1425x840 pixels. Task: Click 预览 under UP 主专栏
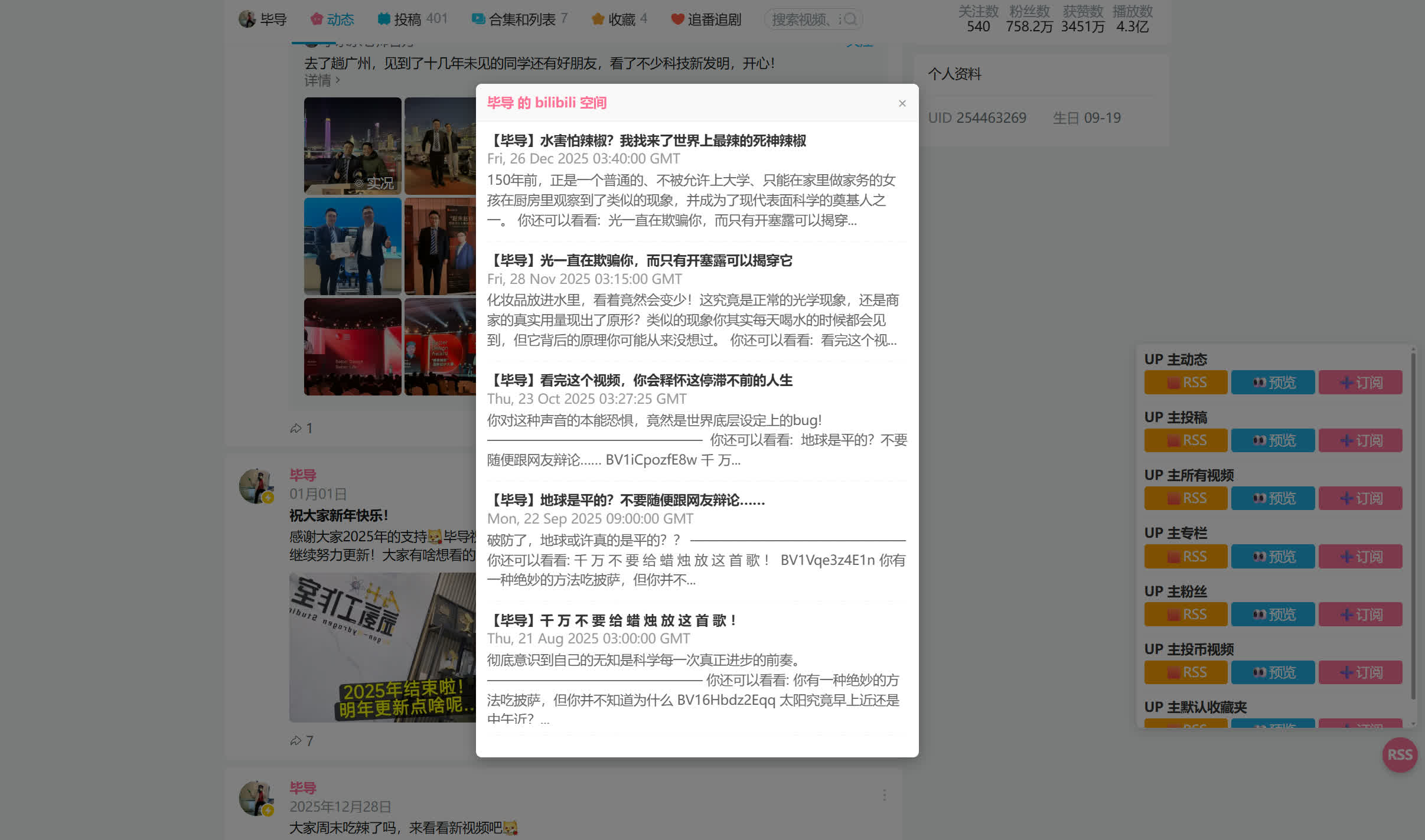(x=1273, y=557)
